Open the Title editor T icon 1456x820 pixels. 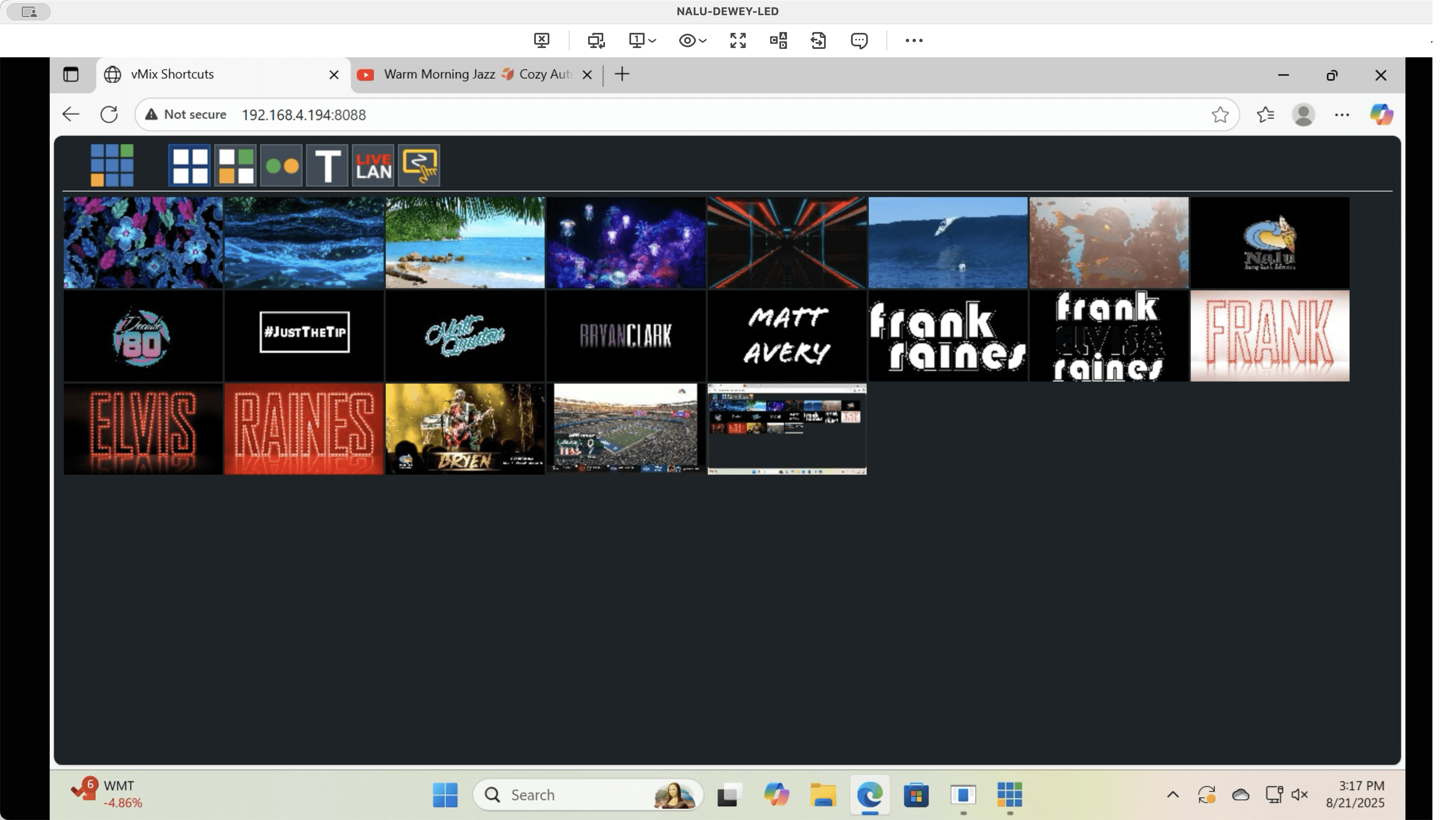pos(327,166)
